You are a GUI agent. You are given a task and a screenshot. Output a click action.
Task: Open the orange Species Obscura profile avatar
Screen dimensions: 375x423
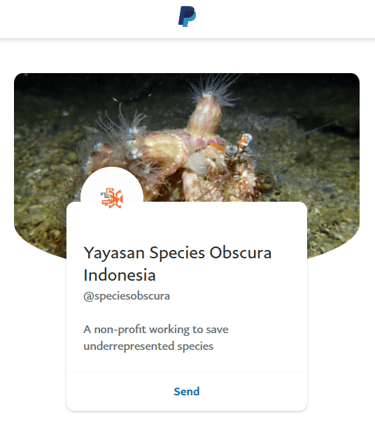tap(112, 198)
